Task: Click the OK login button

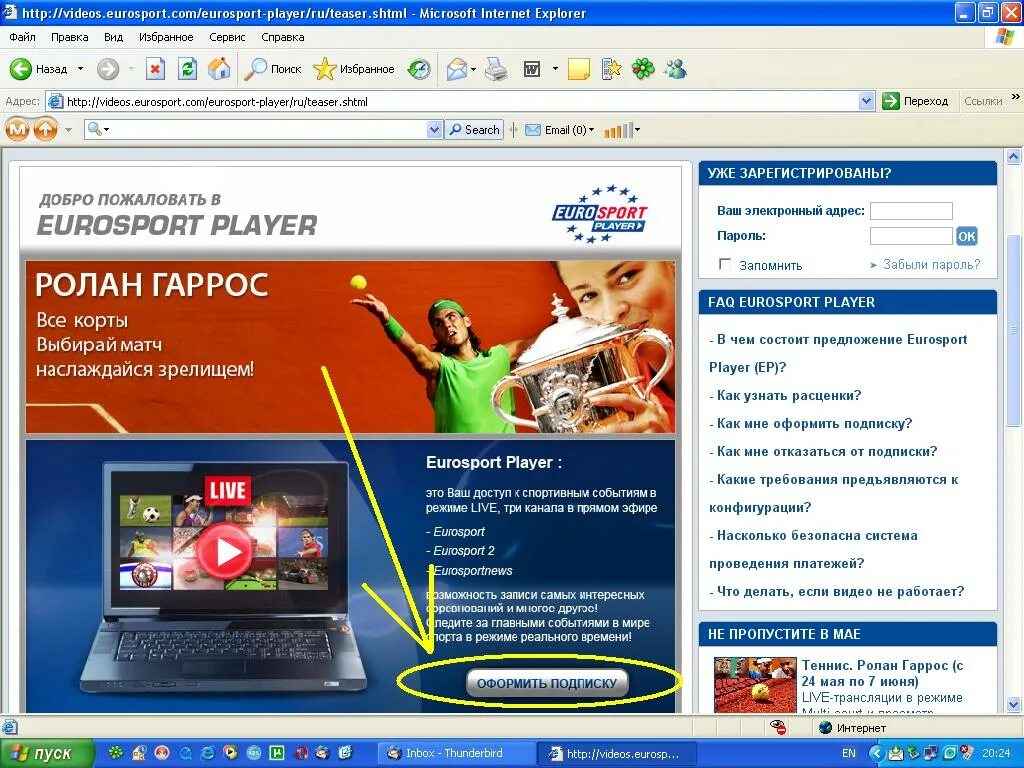Action: click(967, 236)
